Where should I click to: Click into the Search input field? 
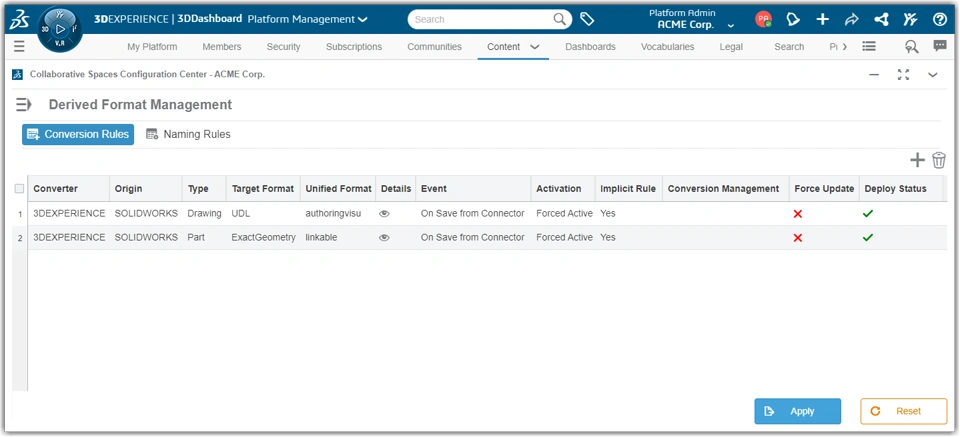coord(481,20)
